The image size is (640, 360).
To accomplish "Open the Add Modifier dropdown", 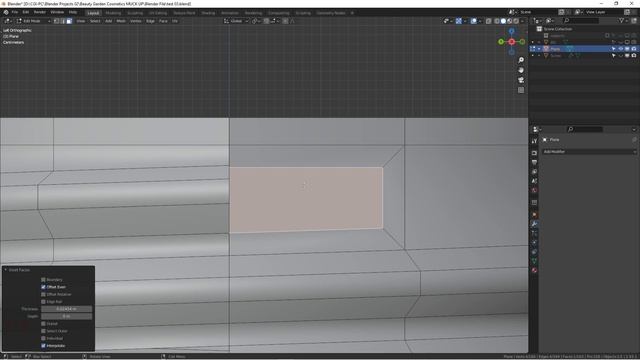I will [x=589, y=151].
